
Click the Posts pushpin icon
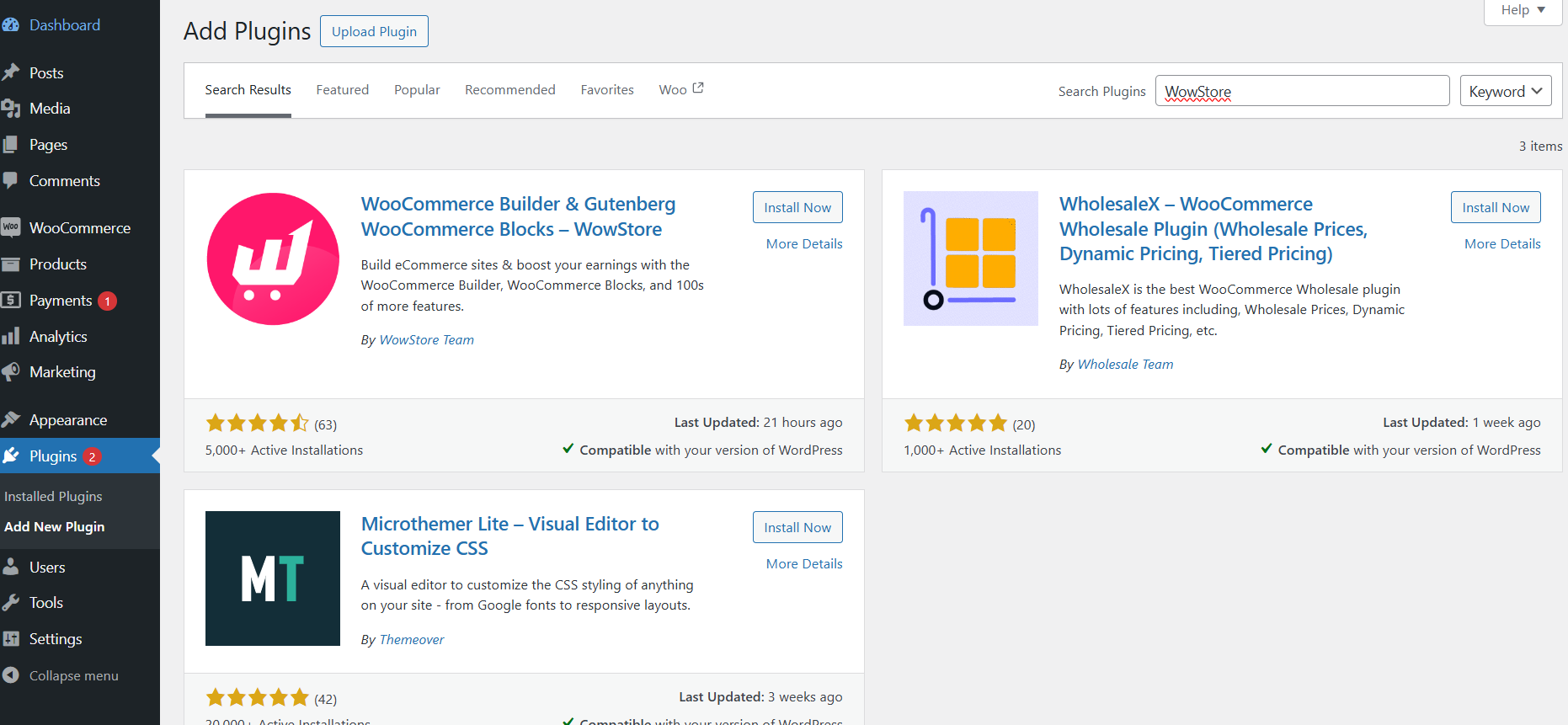click(10, 72)
